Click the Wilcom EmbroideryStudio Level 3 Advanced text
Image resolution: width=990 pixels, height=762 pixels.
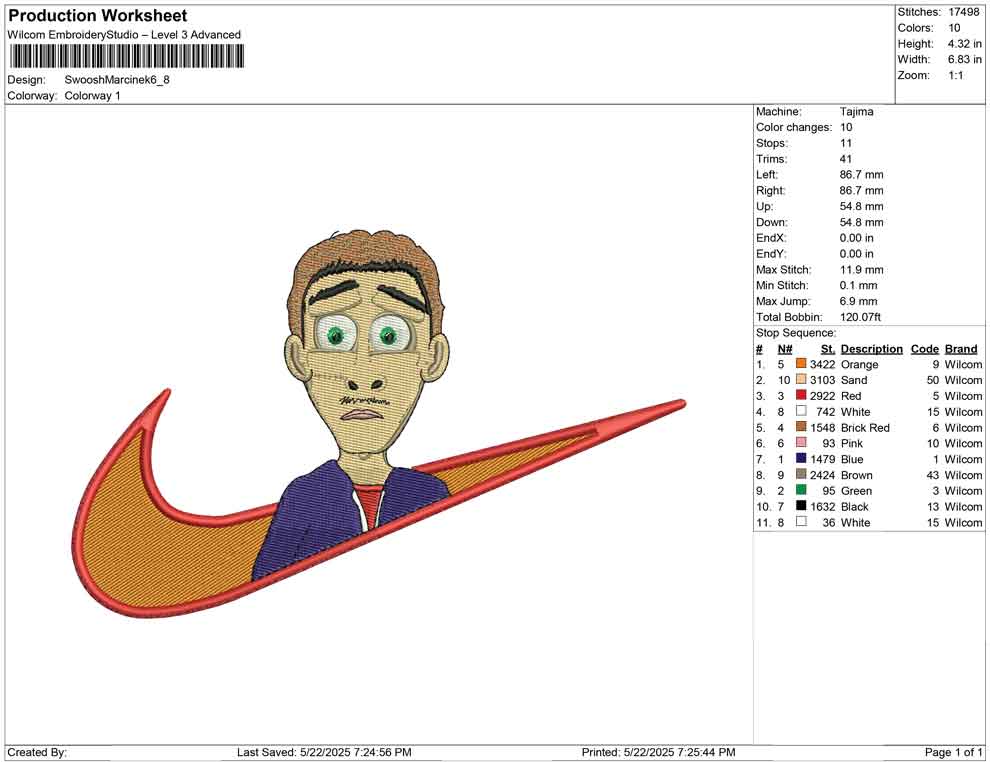tap(124, 35)
